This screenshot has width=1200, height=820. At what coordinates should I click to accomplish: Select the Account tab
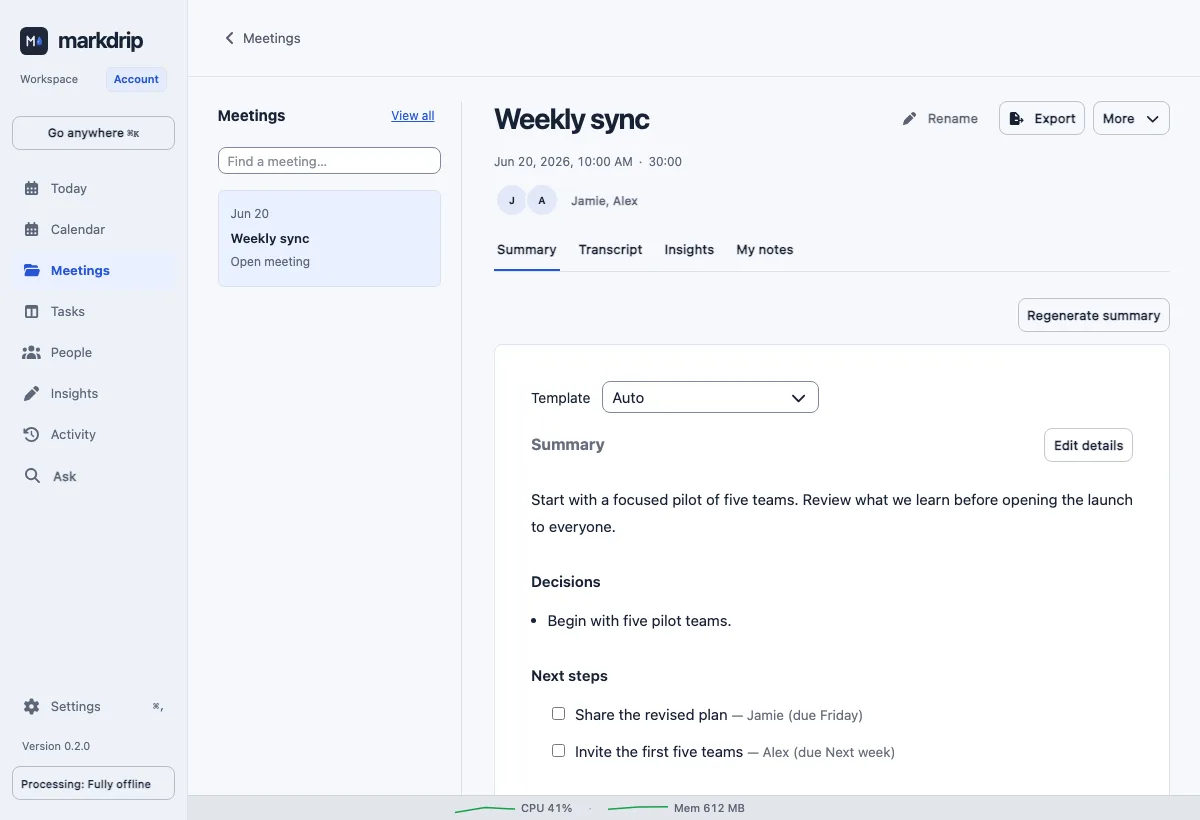136,79
